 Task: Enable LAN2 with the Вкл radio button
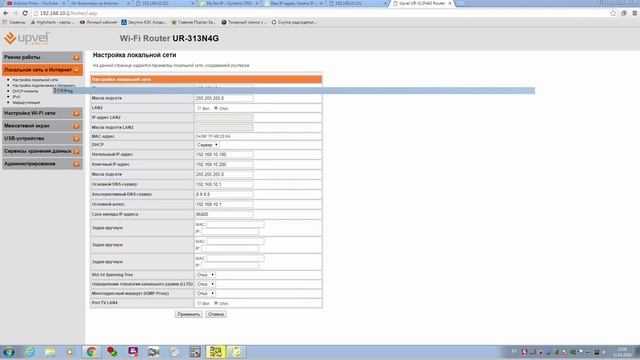(x=199, y=108)
